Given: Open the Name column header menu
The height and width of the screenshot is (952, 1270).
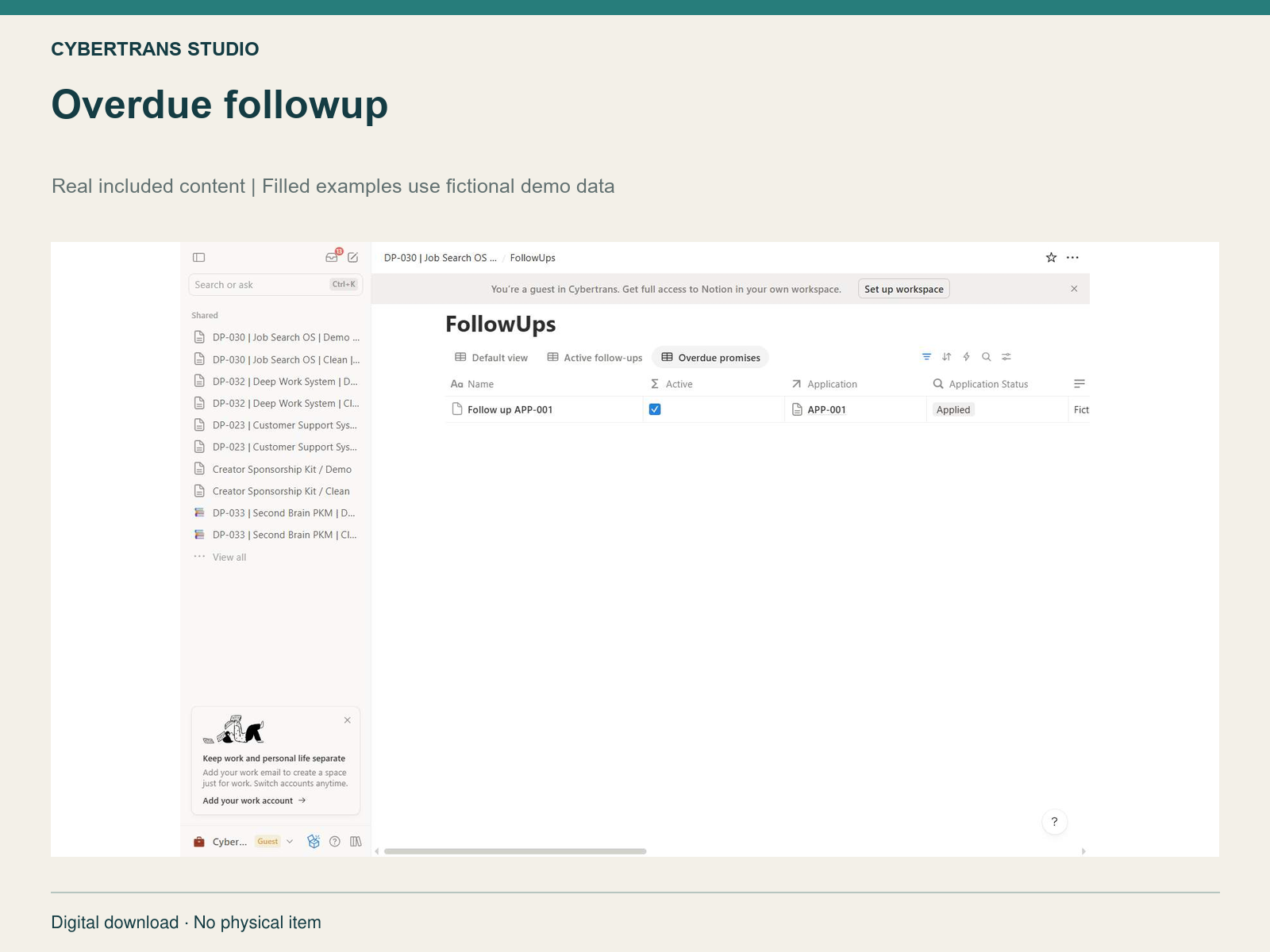Looking at the screenshot, I should coord(473,384).
